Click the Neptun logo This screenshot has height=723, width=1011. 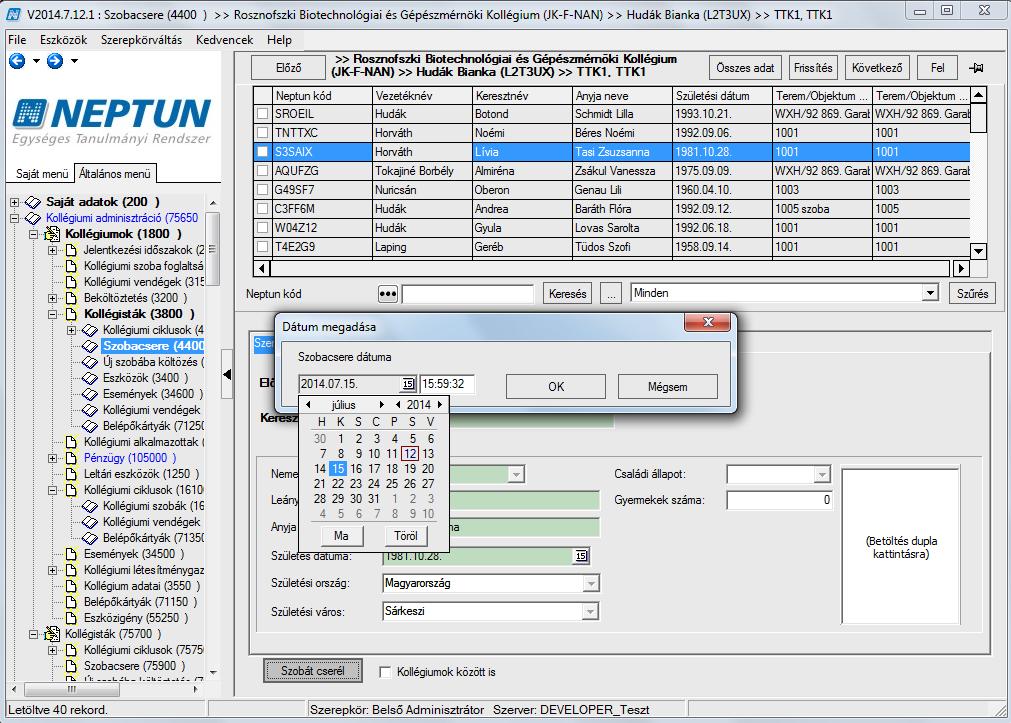tap(112, 121)
